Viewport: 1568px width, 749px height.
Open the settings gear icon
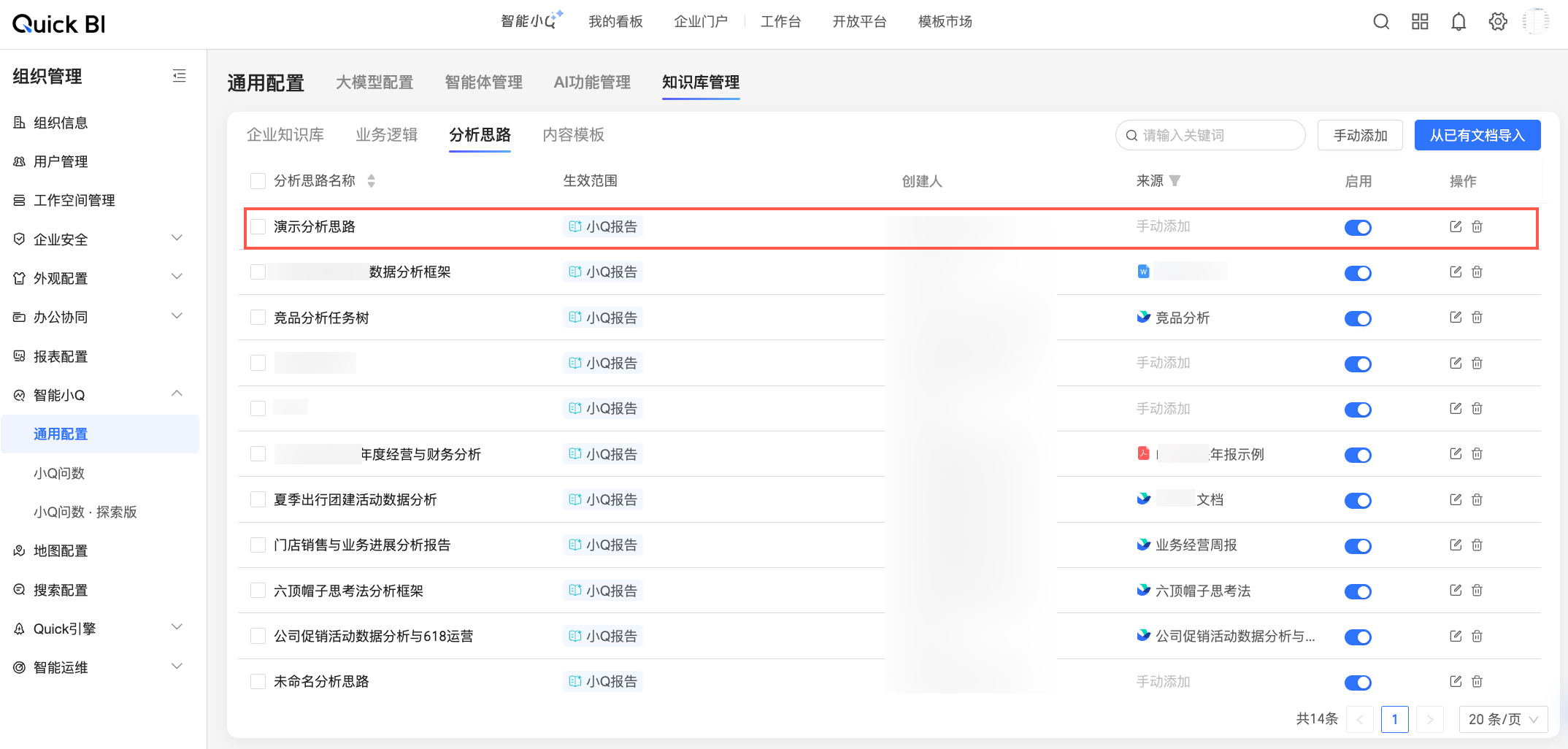click(x=1498, y=22)
